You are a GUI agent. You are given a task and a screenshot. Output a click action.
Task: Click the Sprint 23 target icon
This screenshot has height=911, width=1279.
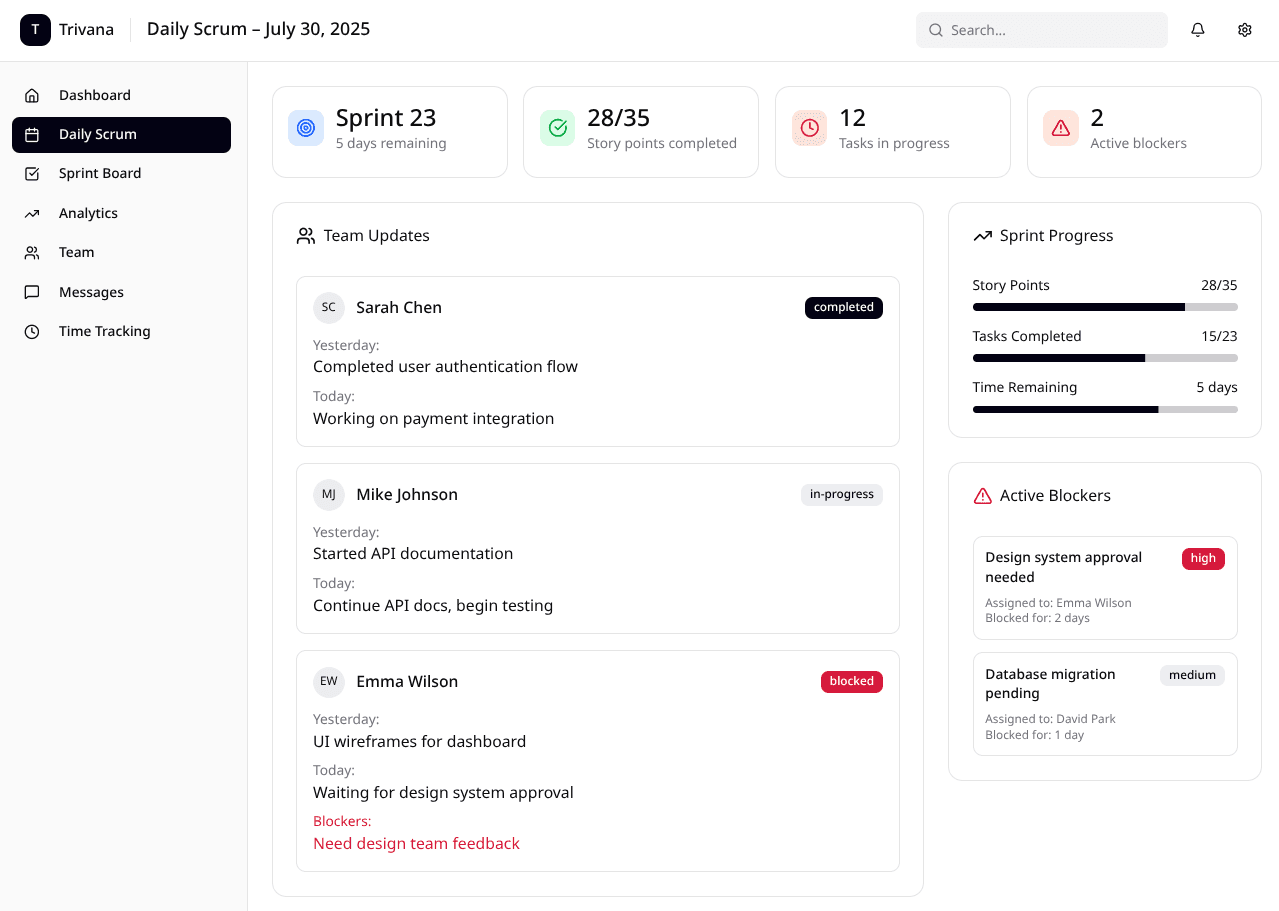tap(306, 128)
